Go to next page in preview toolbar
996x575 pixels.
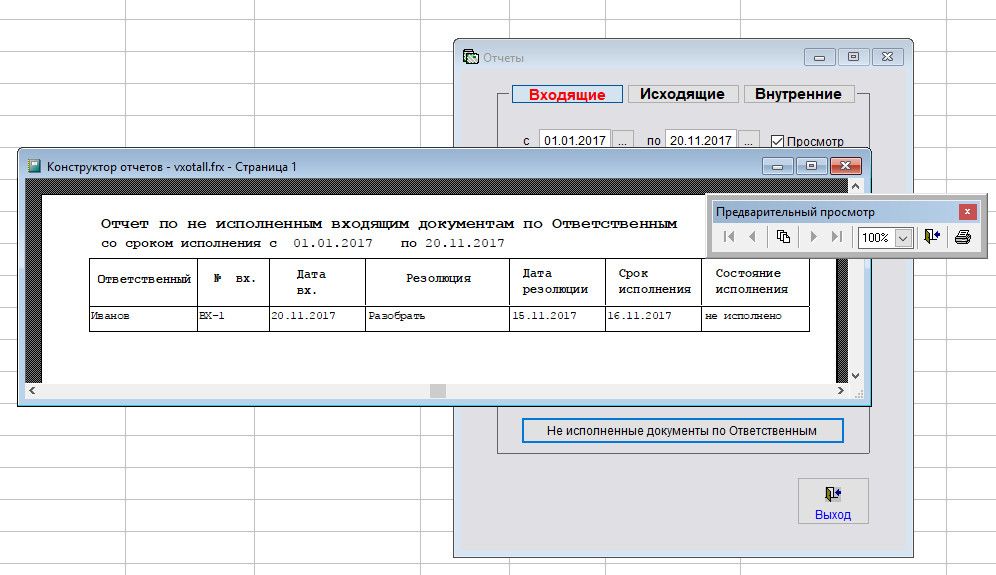click(x=813, y=237)
